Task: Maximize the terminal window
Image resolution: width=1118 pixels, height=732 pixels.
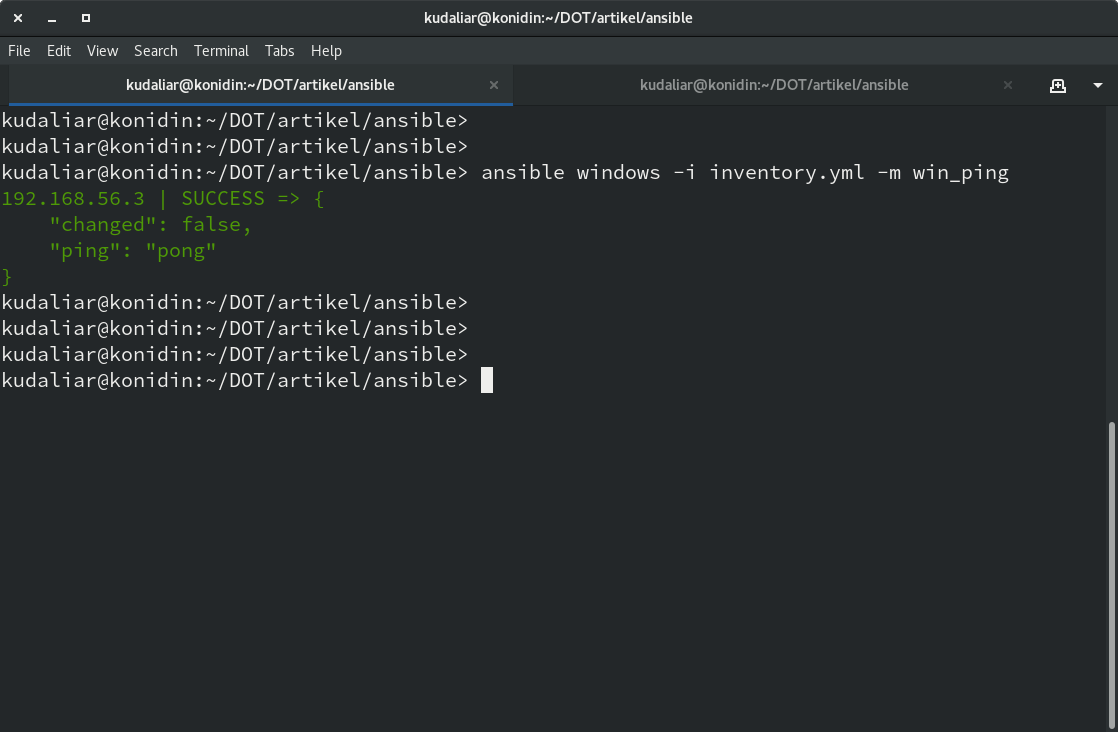Action: pyautogui.click(x=86, y=18)
